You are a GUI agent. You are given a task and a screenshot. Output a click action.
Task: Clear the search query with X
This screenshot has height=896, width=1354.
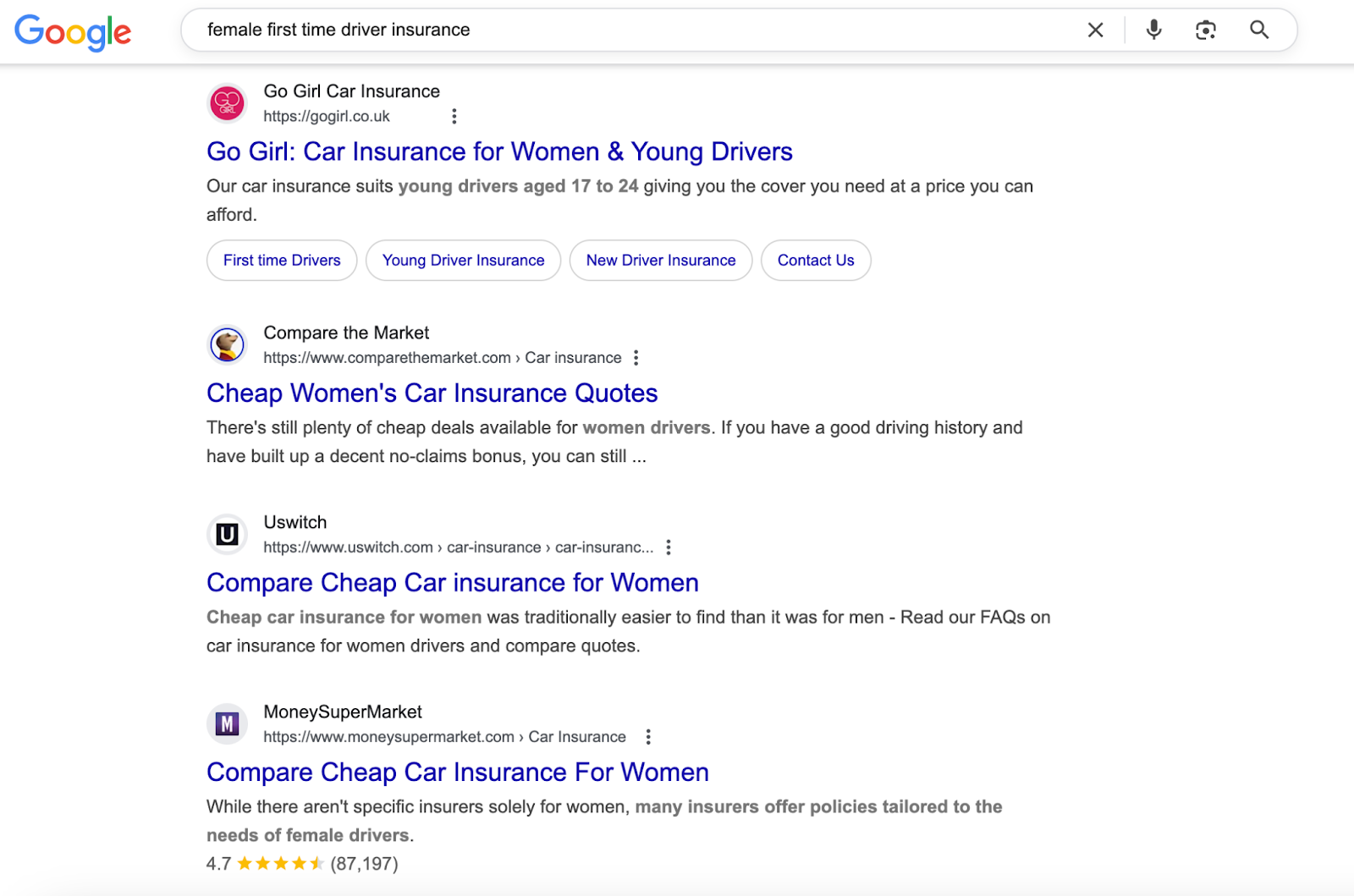[x=1095, y=30]
